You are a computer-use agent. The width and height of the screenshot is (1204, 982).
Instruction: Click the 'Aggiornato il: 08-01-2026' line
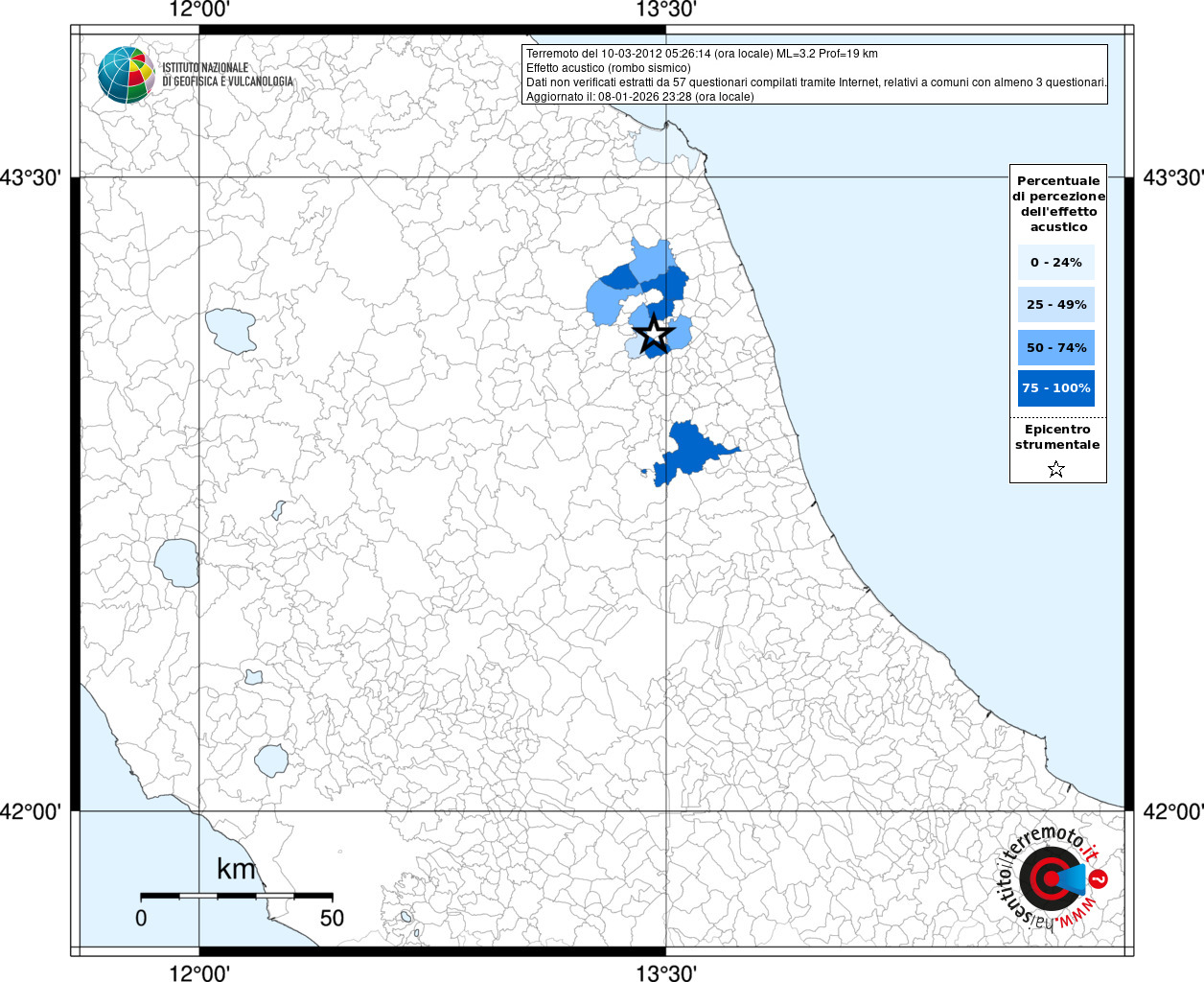pos(639,97)
